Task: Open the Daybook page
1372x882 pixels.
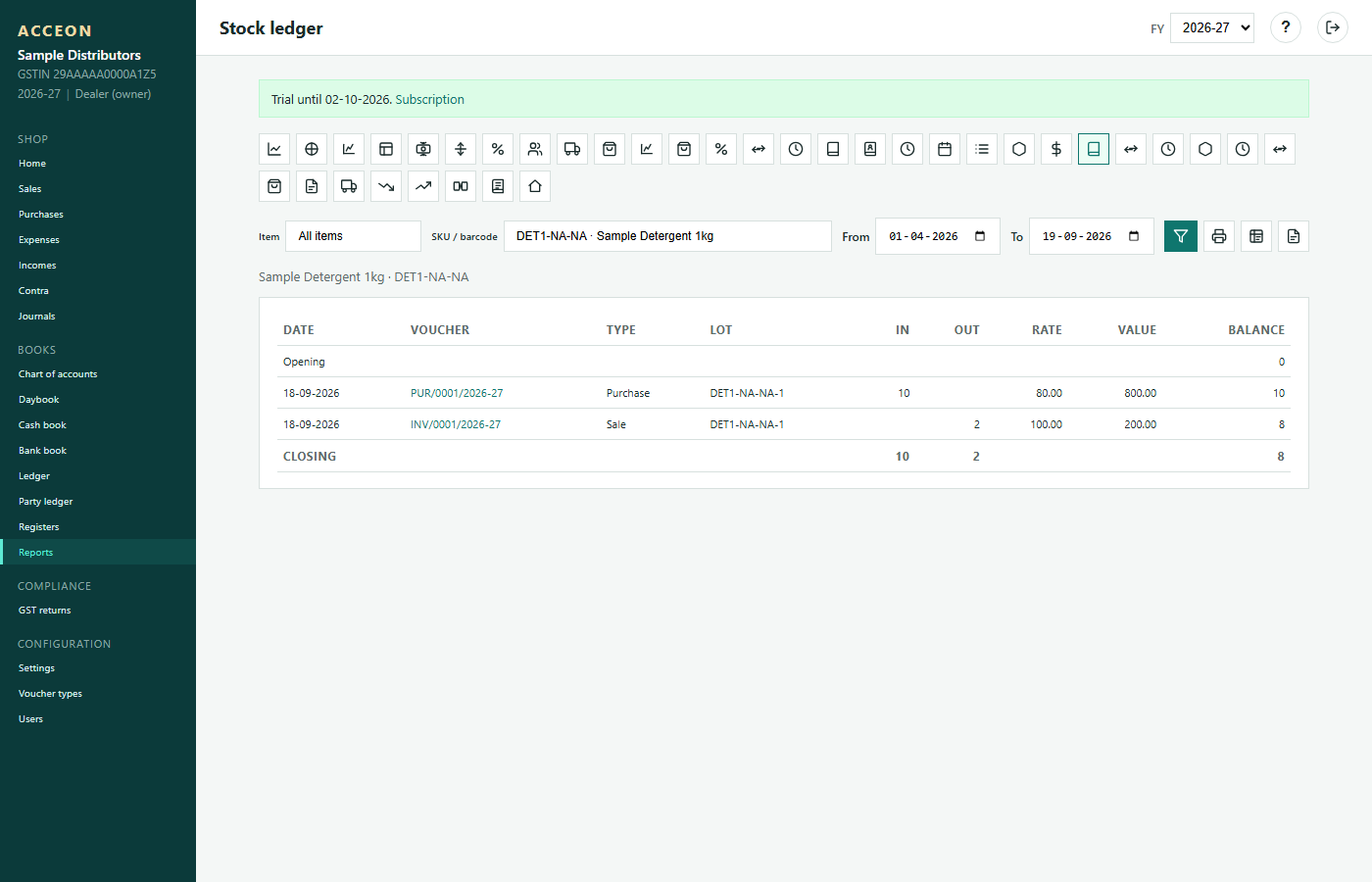Action: click(98, 400)
